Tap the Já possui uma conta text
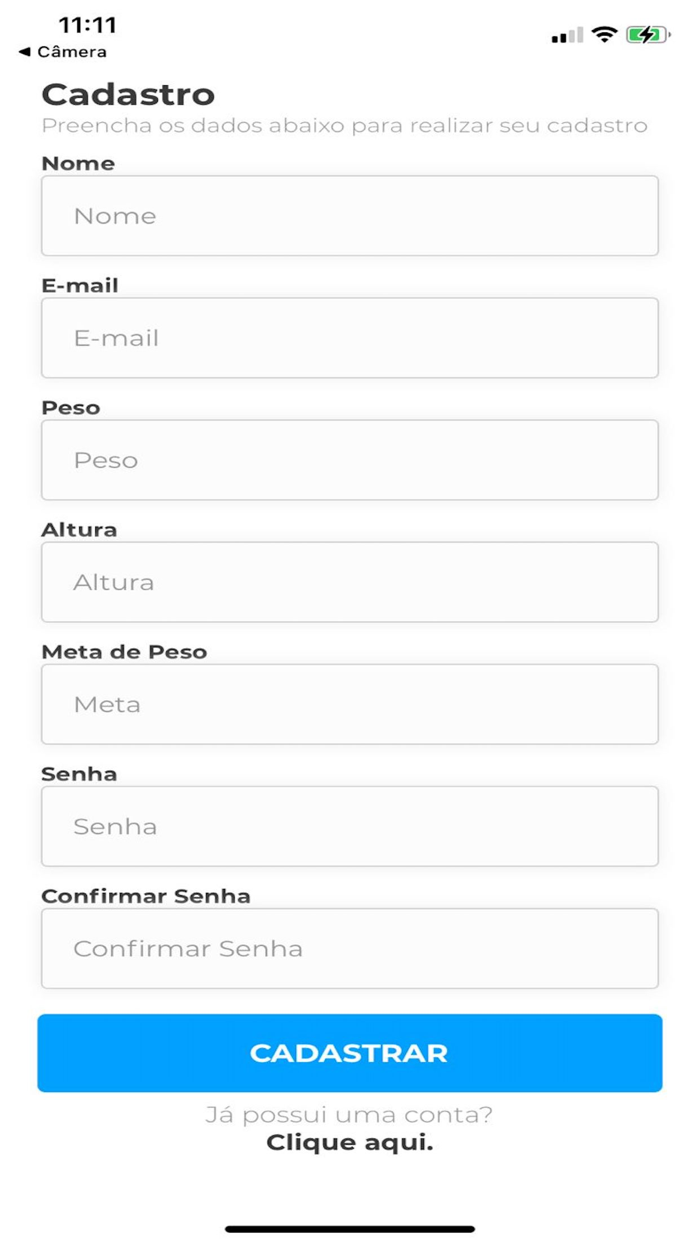Viewport: 700px width, 1244px height. pyautogui.click(x=349, y=1113)
